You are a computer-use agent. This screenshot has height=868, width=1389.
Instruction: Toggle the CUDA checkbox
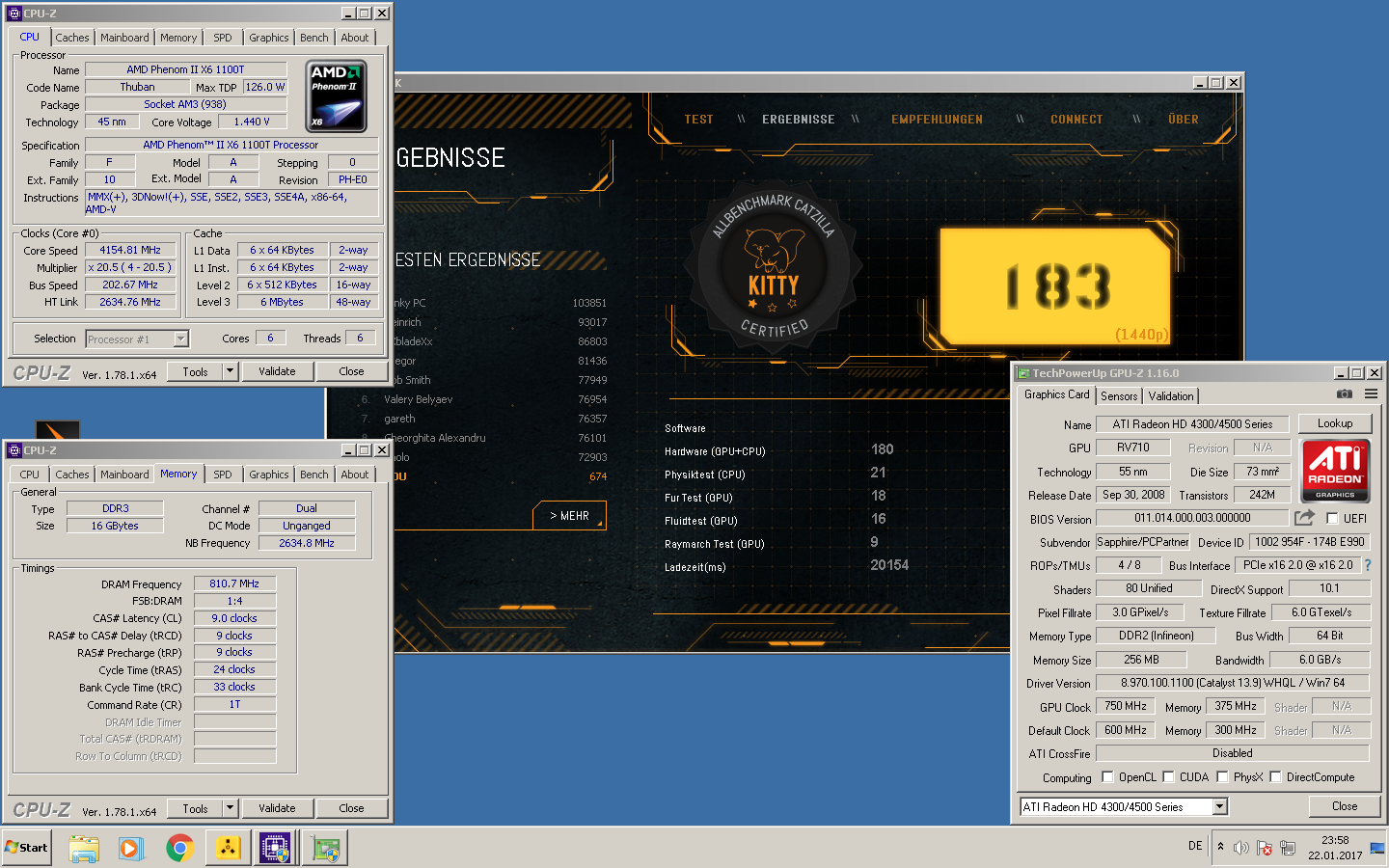click(x=1168, y=776)
